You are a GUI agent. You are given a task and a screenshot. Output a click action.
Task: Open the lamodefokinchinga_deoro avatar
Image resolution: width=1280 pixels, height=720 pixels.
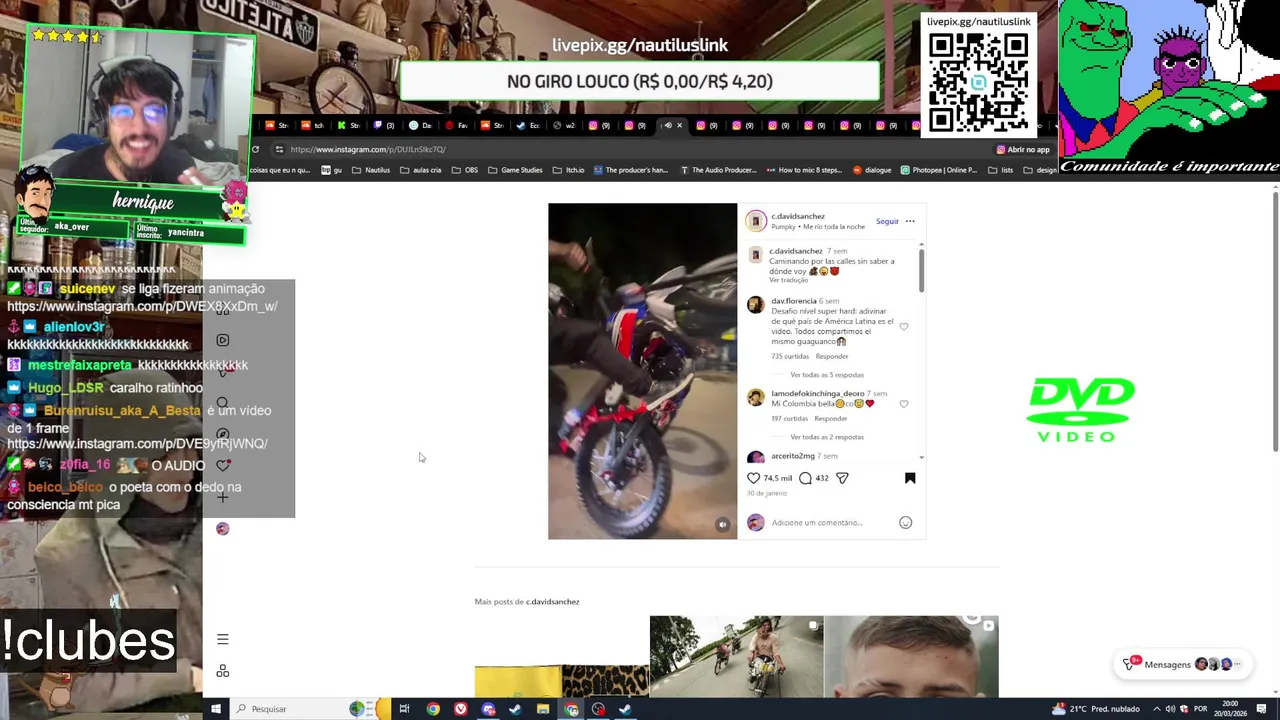point(755,397)
